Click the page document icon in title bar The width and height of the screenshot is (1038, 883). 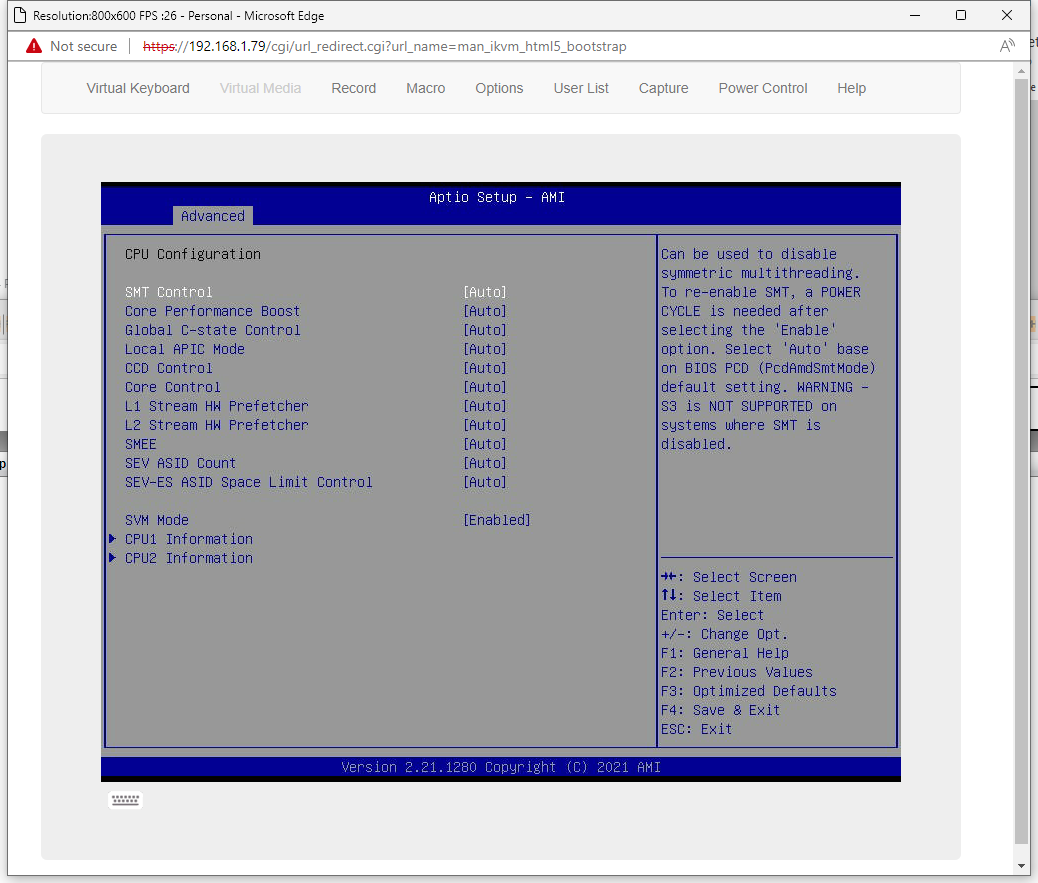[x=21, y=15]
